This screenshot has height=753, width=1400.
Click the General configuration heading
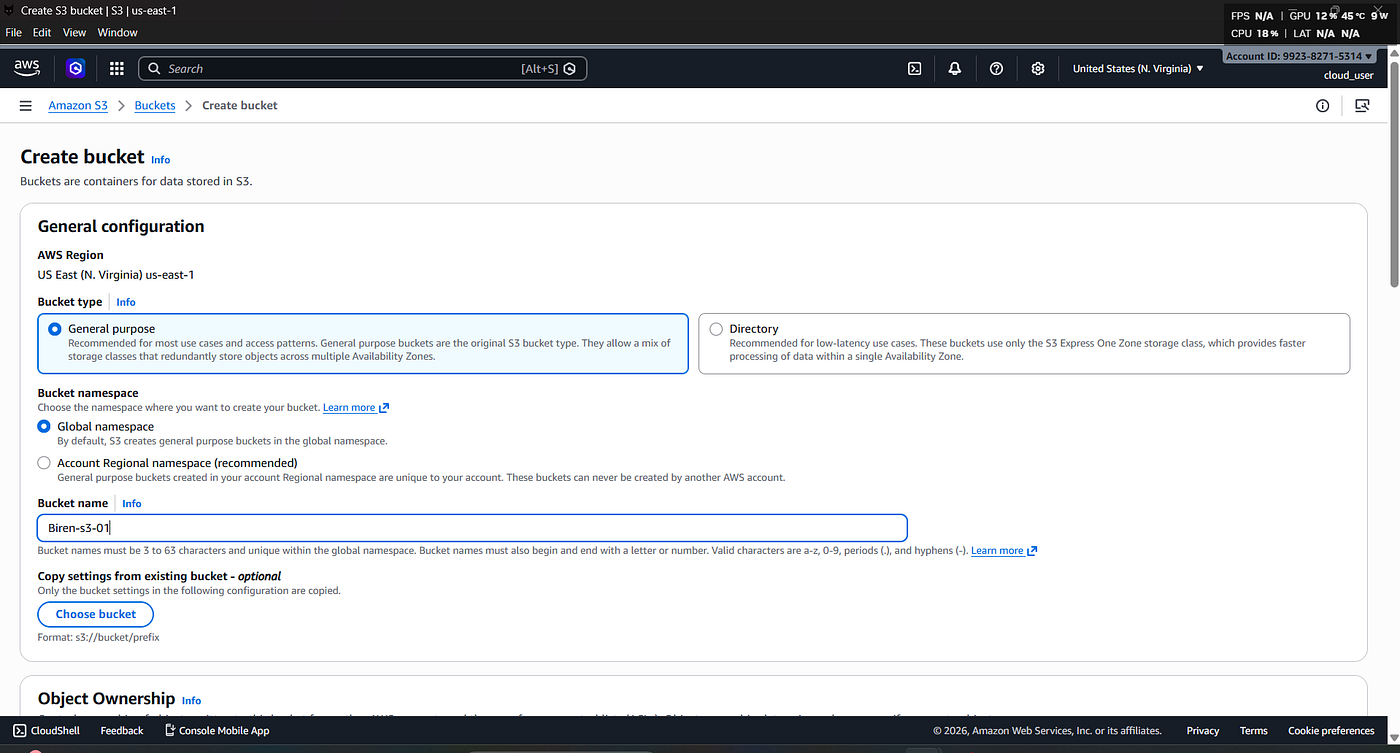tap(121, 226)
